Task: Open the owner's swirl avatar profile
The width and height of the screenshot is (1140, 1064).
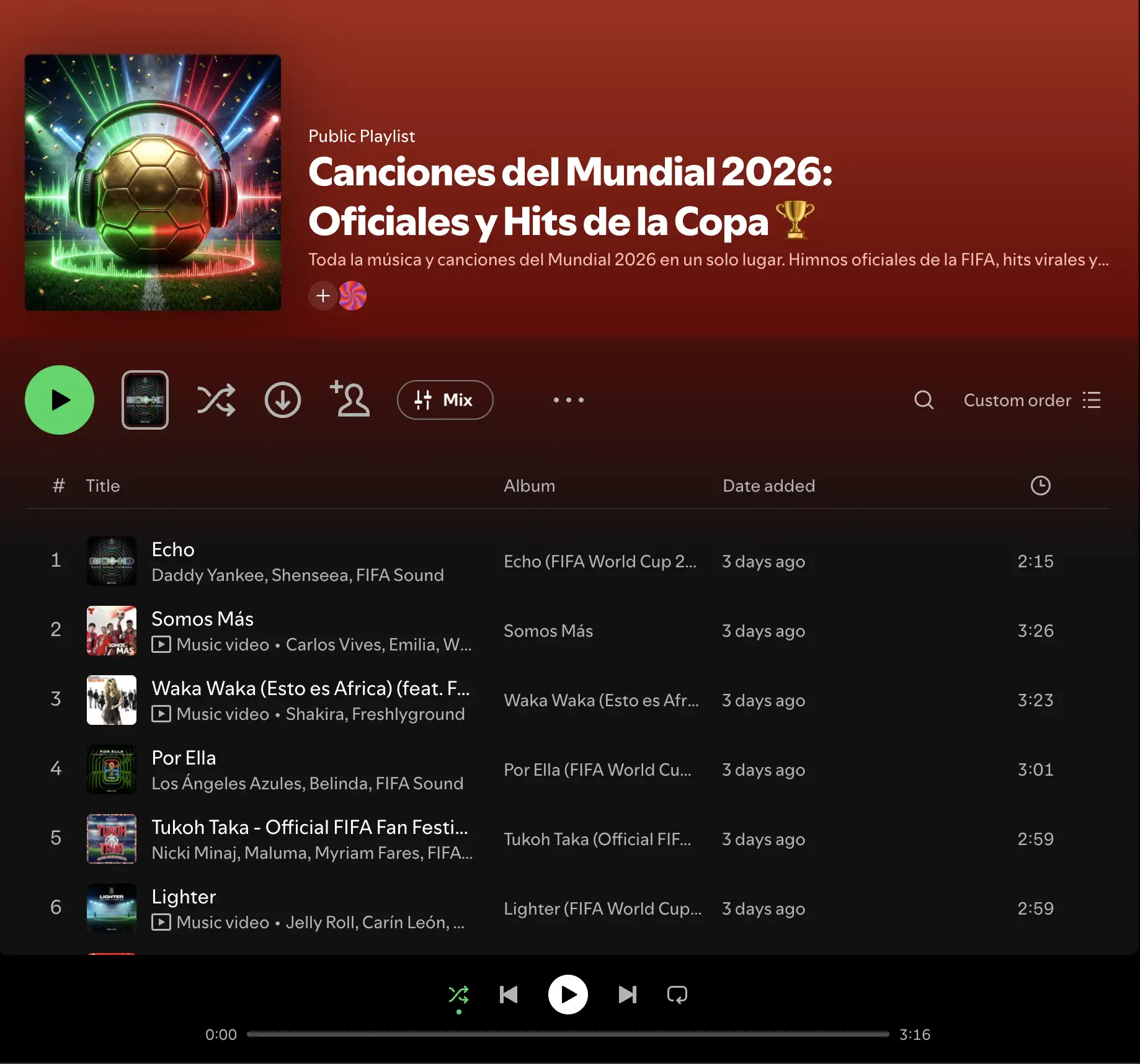Action: 352,296
